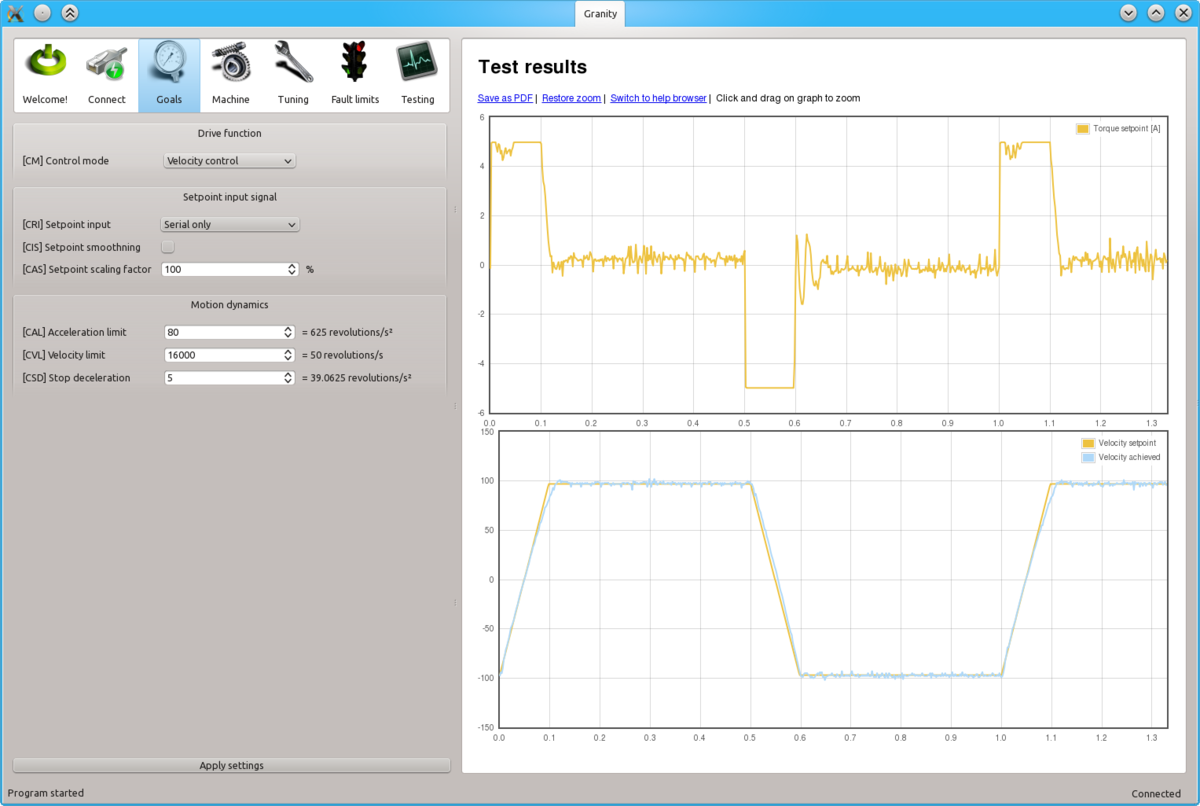Screen dimensions: 1200x806
Task: Click the window roll-up chevron button
Action: point(69,13)
